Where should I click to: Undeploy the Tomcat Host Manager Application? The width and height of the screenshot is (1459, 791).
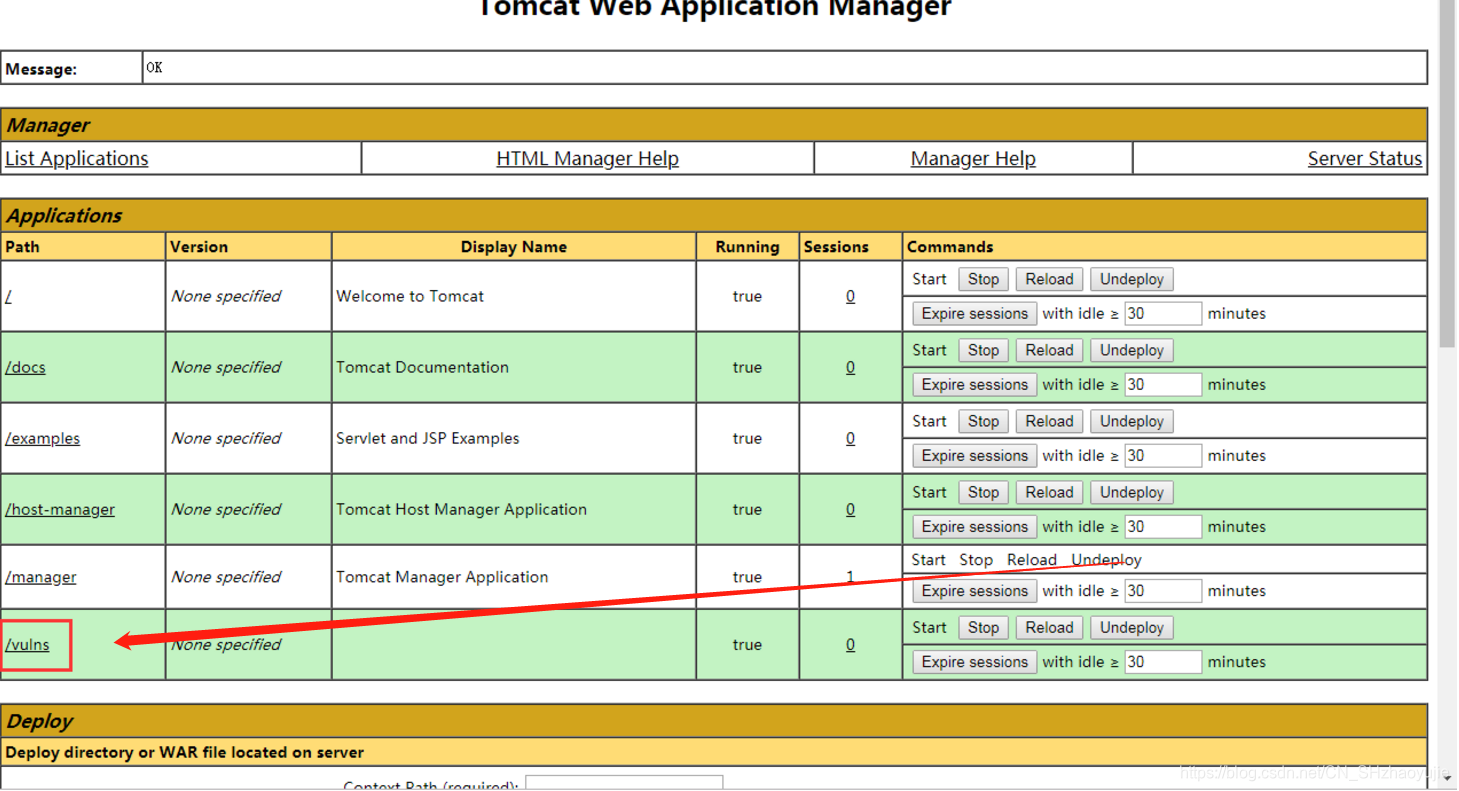pyautogui.click(x=1132, y=492)
